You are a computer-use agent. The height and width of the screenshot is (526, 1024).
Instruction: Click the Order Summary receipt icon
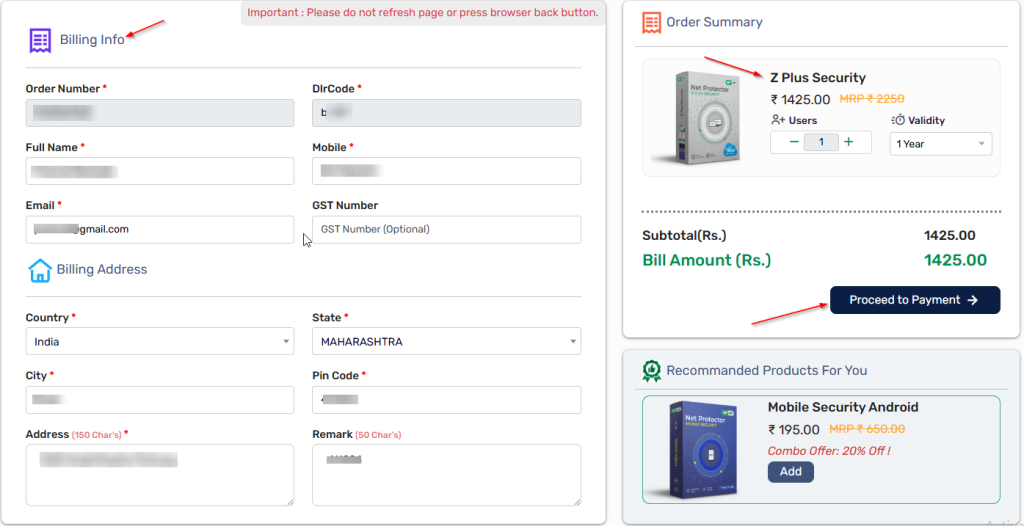[652, 22]
